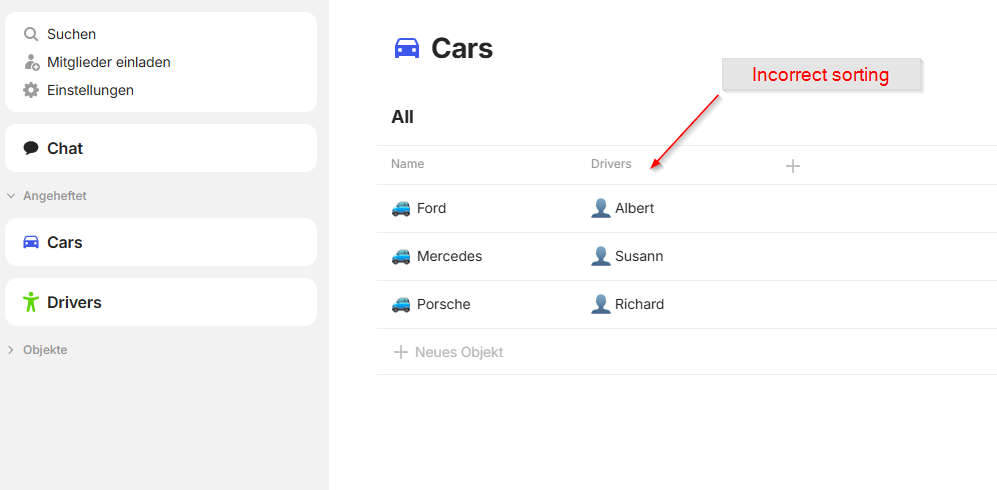Click the Name column header

point(408,164)
